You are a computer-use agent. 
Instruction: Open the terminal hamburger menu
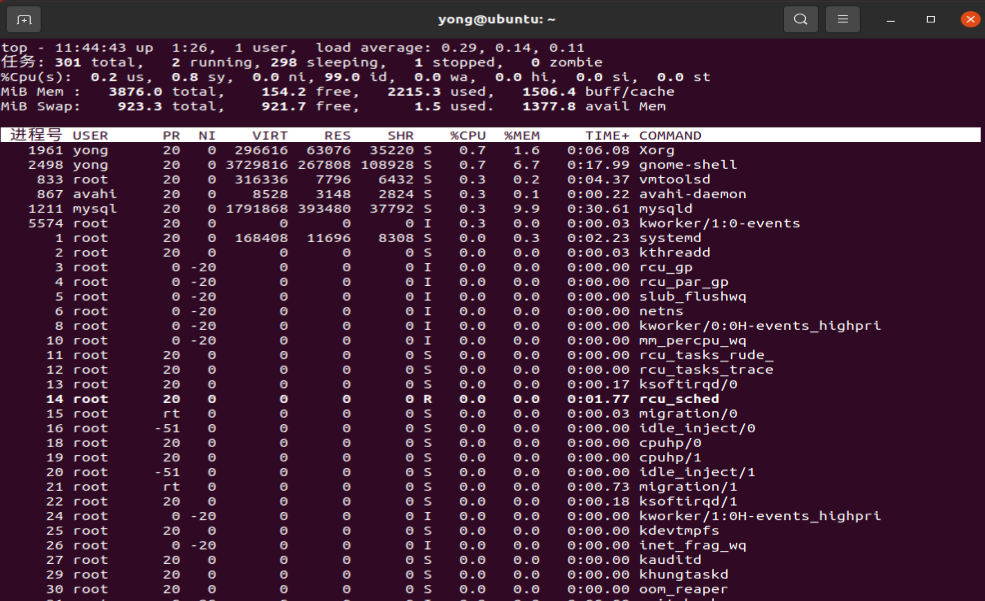click(842, 19)
